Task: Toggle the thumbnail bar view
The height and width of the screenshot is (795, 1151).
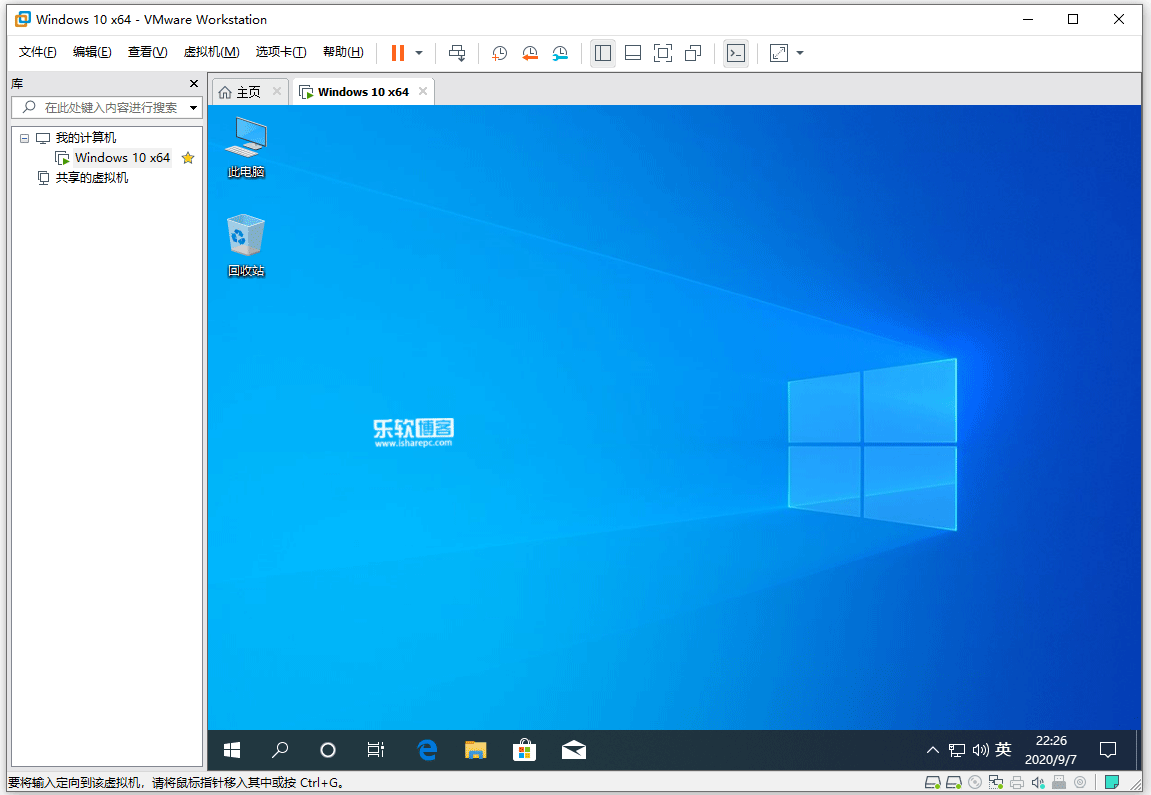Action: (633, 53)
